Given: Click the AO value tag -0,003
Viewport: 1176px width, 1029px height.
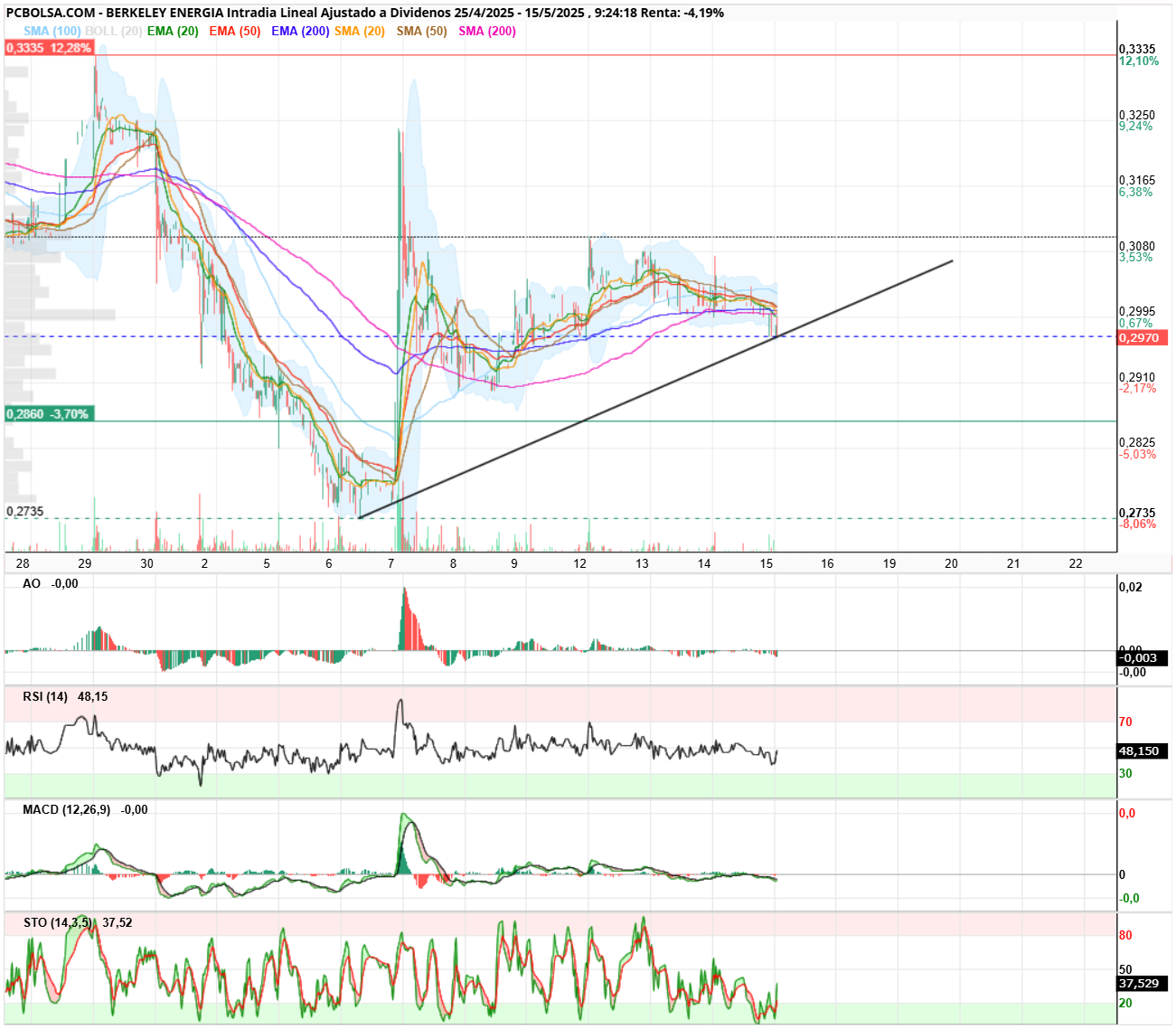Looking at the screenshot, I should [x=1143, y=657].
